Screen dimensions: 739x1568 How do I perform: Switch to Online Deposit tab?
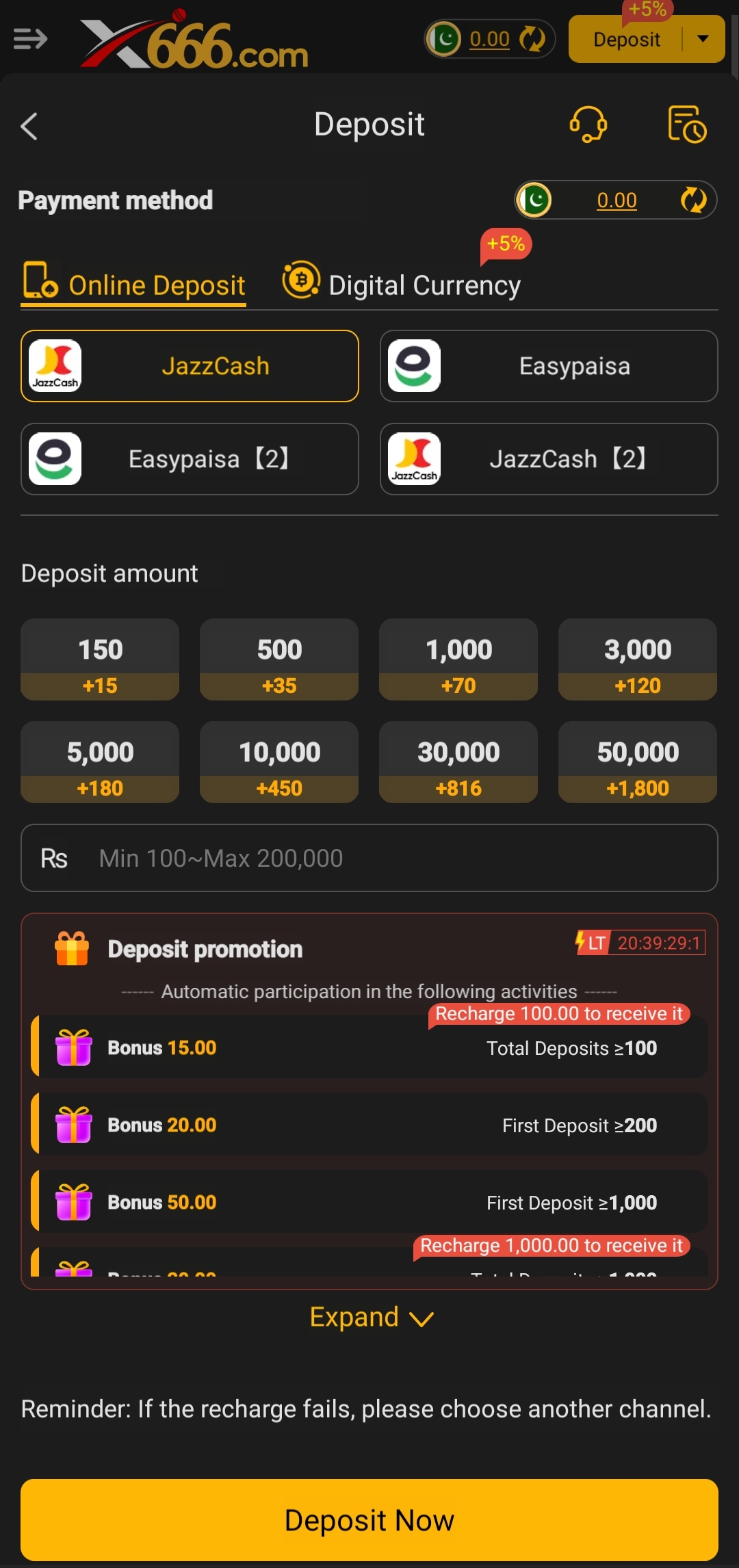pos(134,285)
